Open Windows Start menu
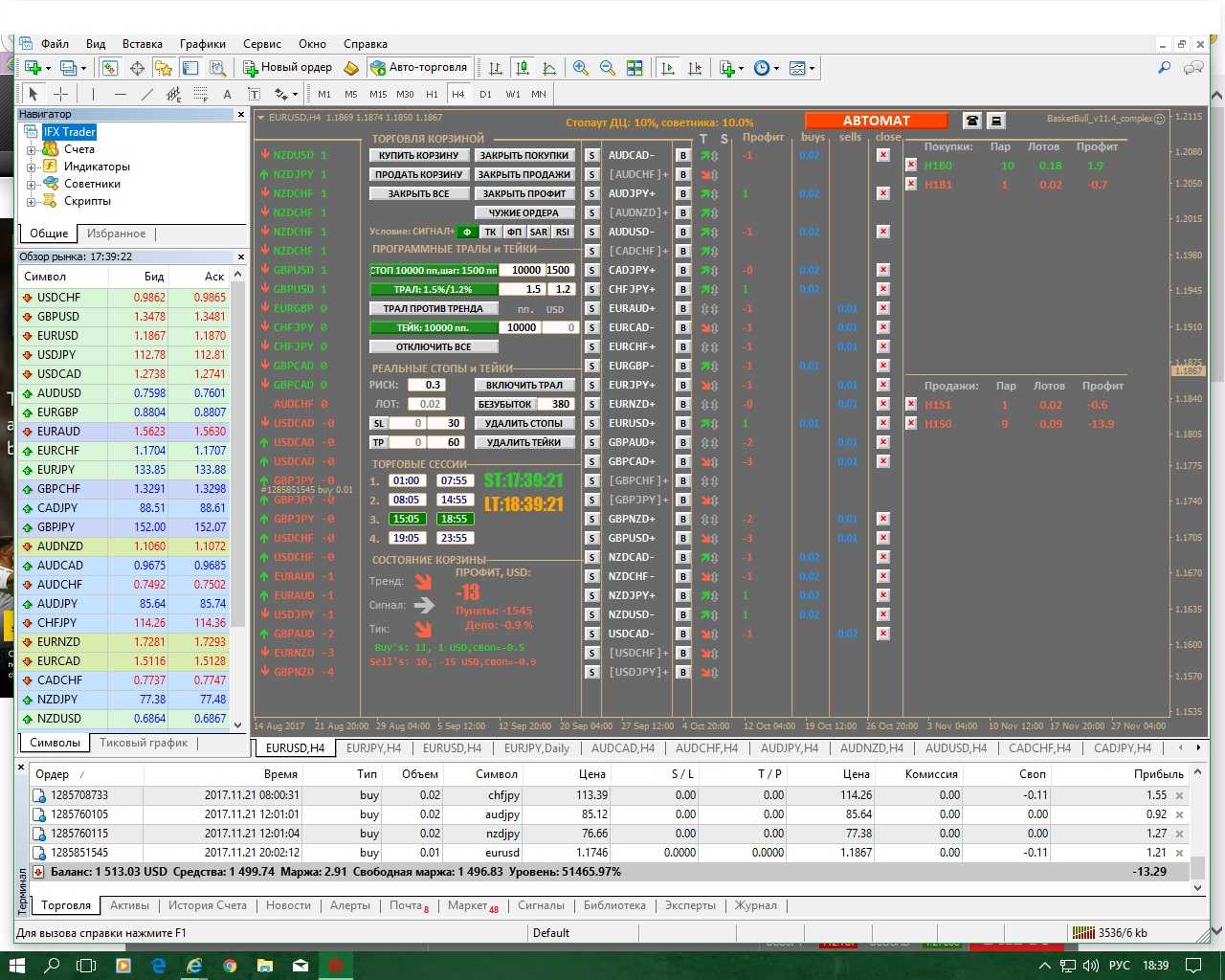Image resolution: width=1225 pixels, height=980 pixels. pyautogui.click(x=17, y=966)
